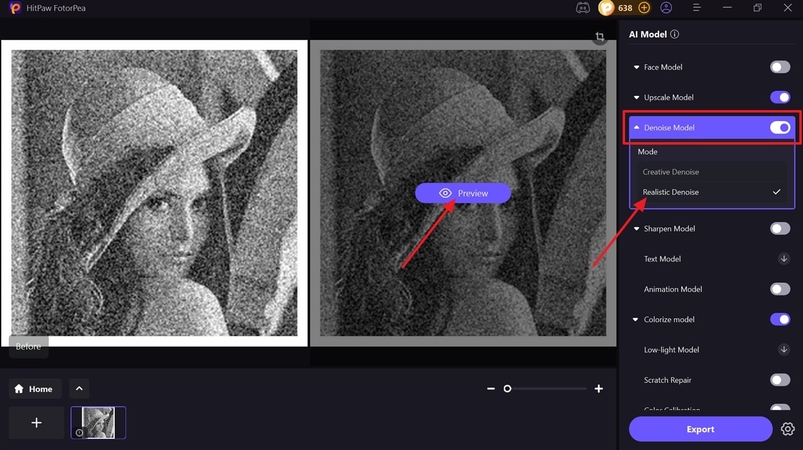Collapse the Denoise Model arrow

point(636,127)
